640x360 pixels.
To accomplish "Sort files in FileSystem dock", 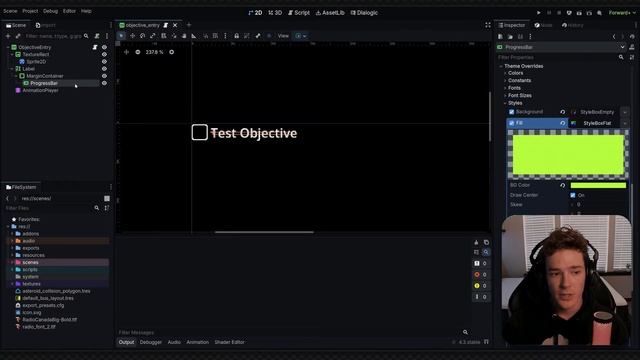I will pos(107,208).
